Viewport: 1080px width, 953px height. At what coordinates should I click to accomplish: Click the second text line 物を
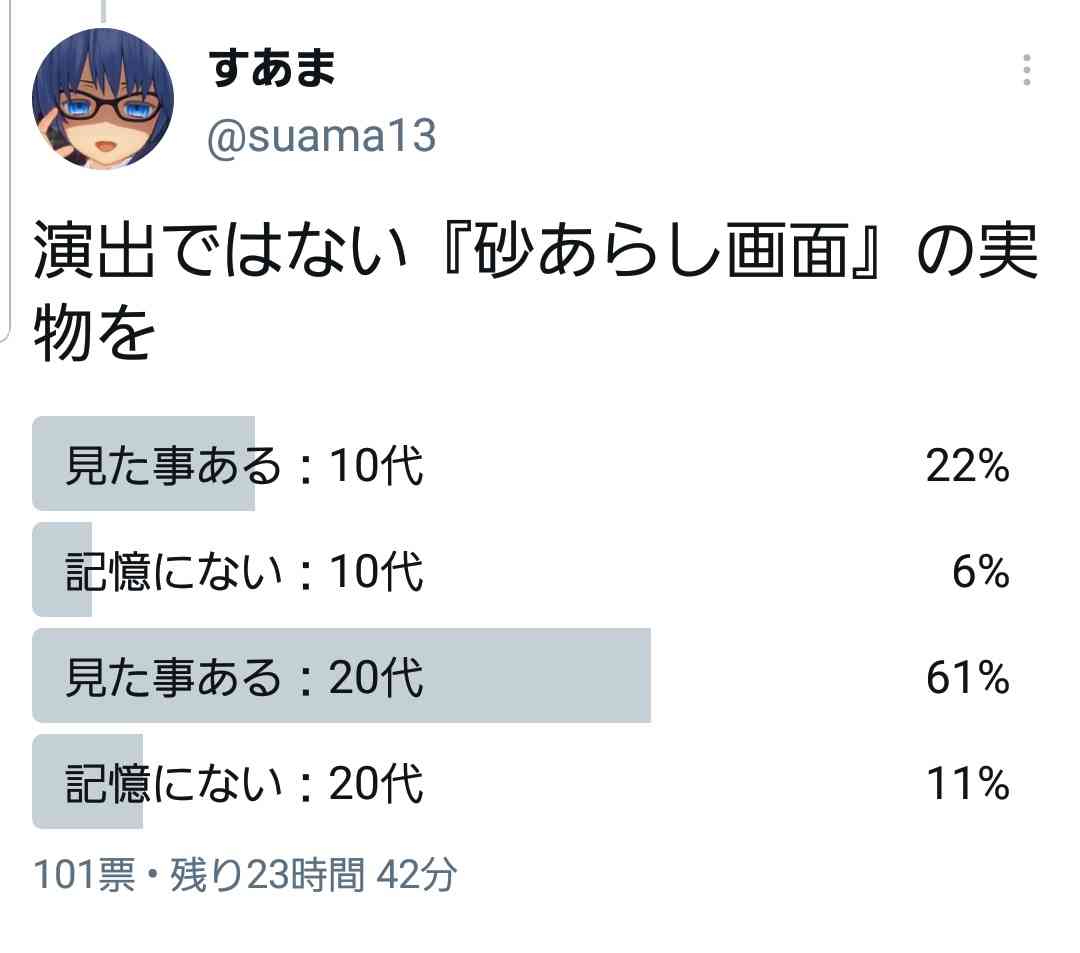point(94,333)
